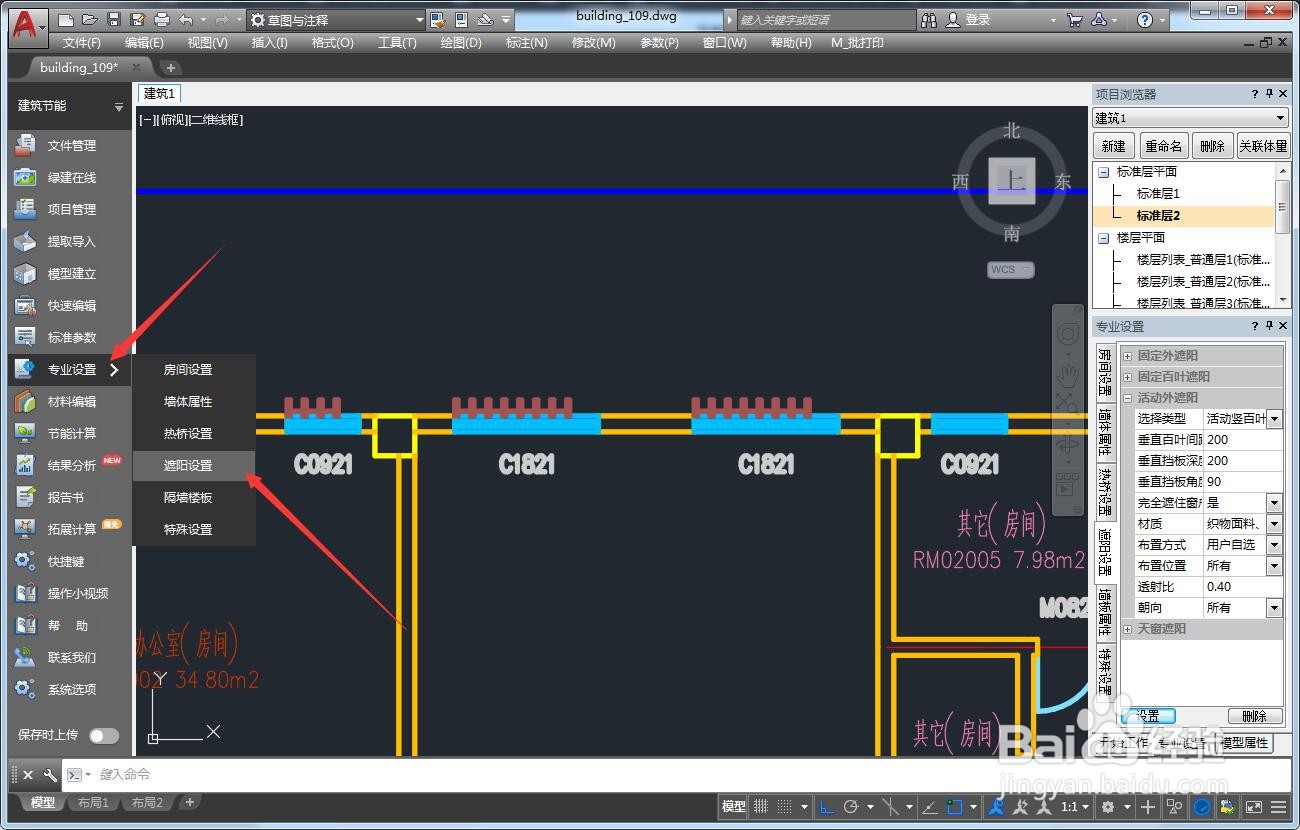Expand the 天窗遮阳 section
1300x830 pixels.
(1128, 629)
